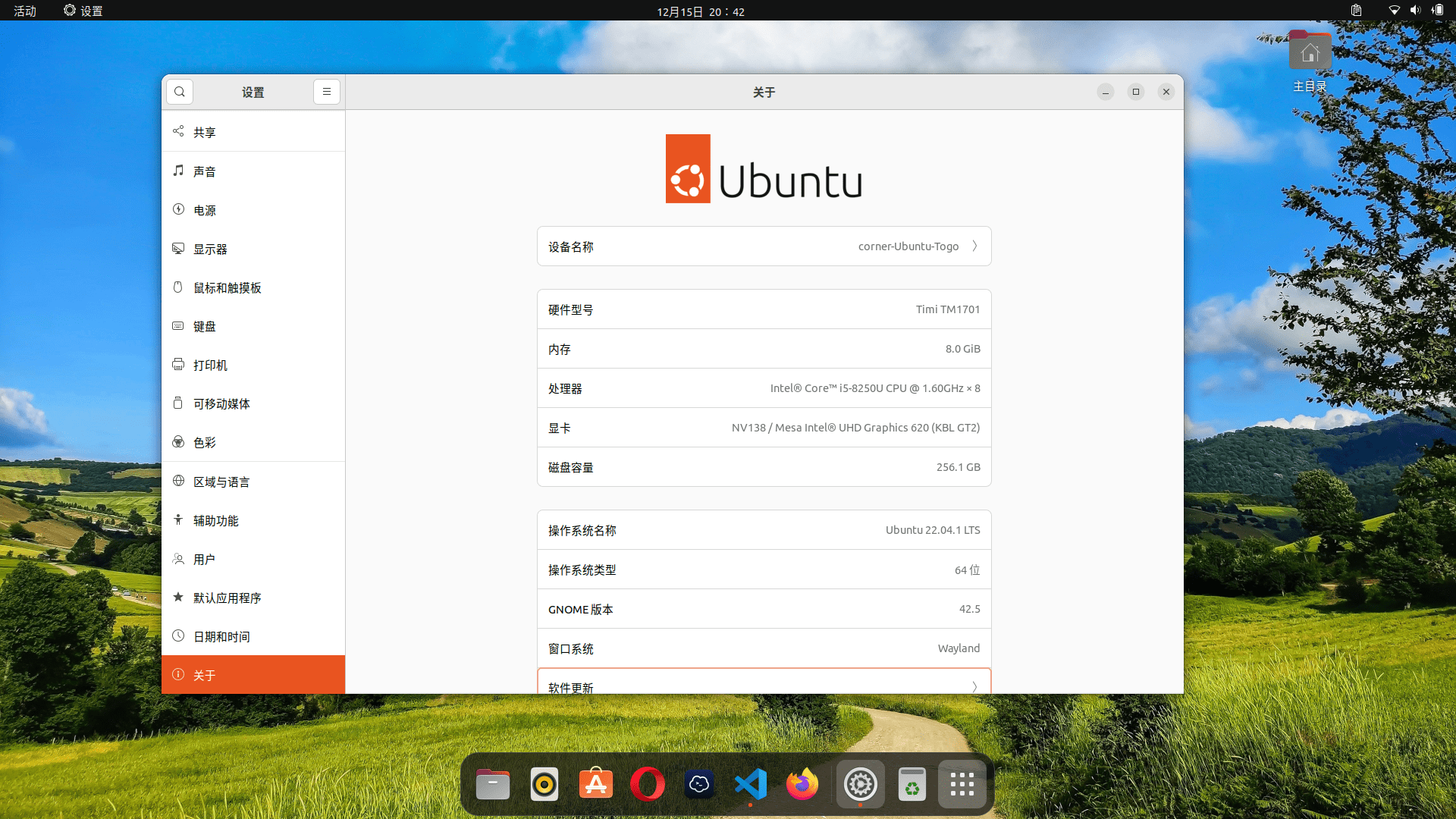Image resolution: width=1456 pixels, height=819 pixels.
Task: Open the hamburger menu in Settings sidebar
Action: [x=327, y=92]
